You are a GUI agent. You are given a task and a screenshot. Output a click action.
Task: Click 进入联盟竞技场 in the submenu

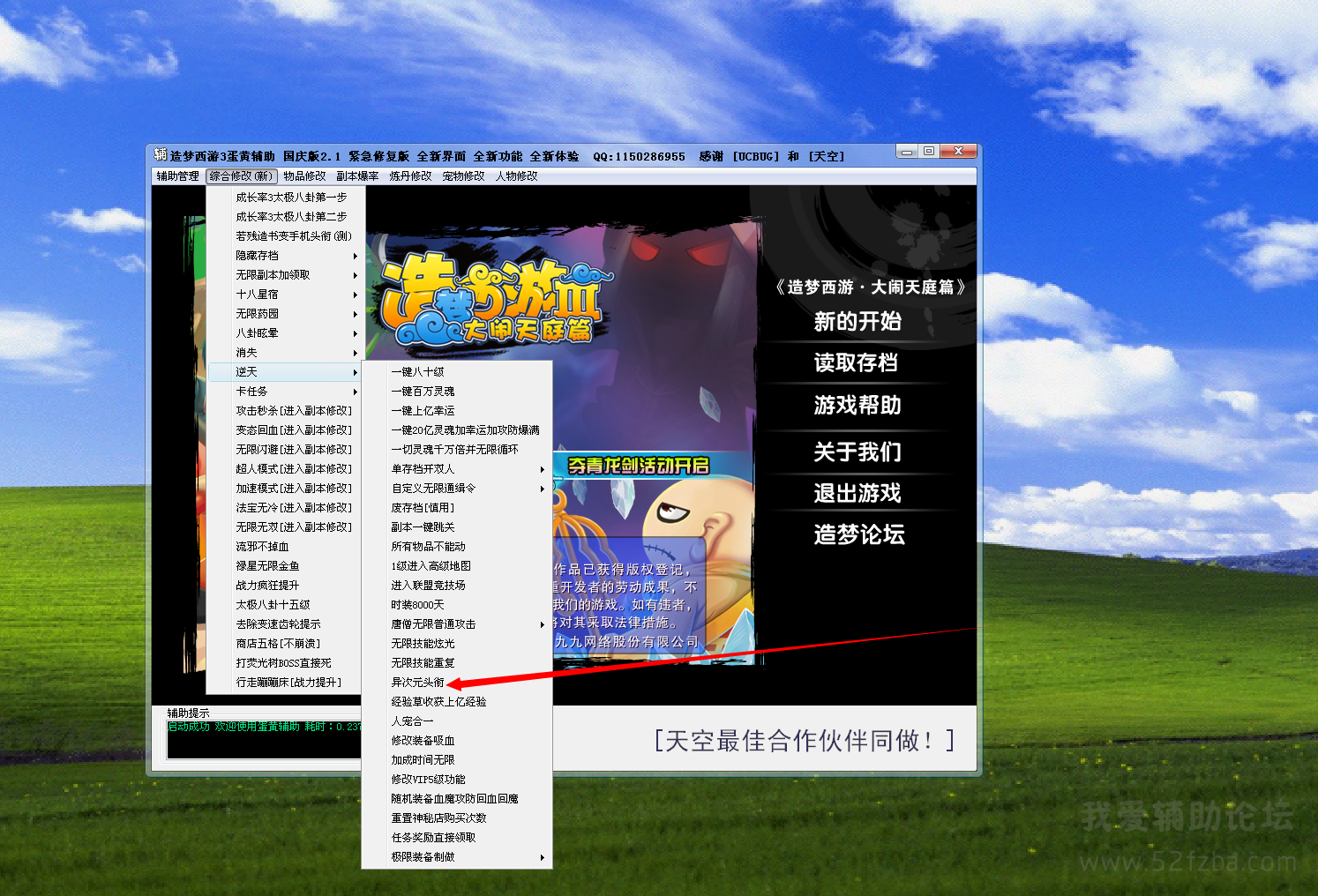(x=457, y=586)
